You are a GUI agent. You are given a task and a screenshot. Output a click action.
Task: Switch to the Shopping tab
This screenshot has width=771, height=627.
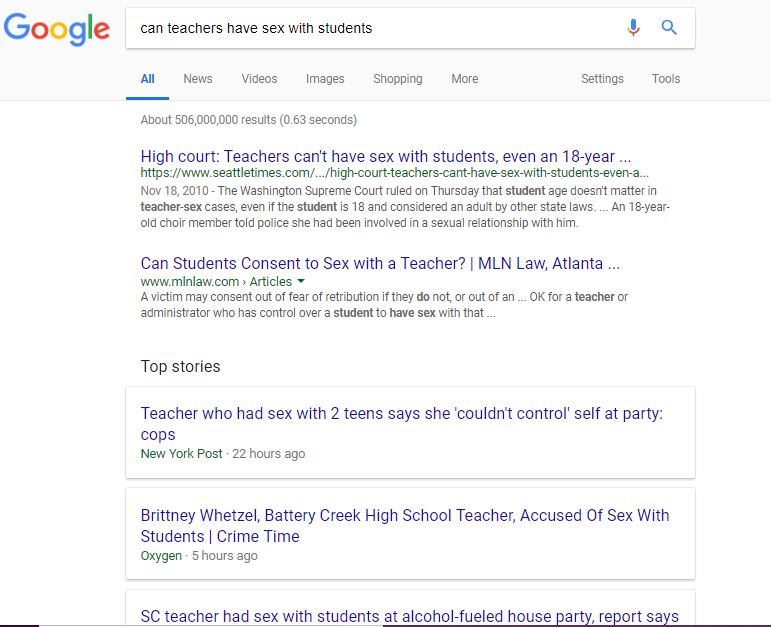pyautogui.click(x=397, y=79)
